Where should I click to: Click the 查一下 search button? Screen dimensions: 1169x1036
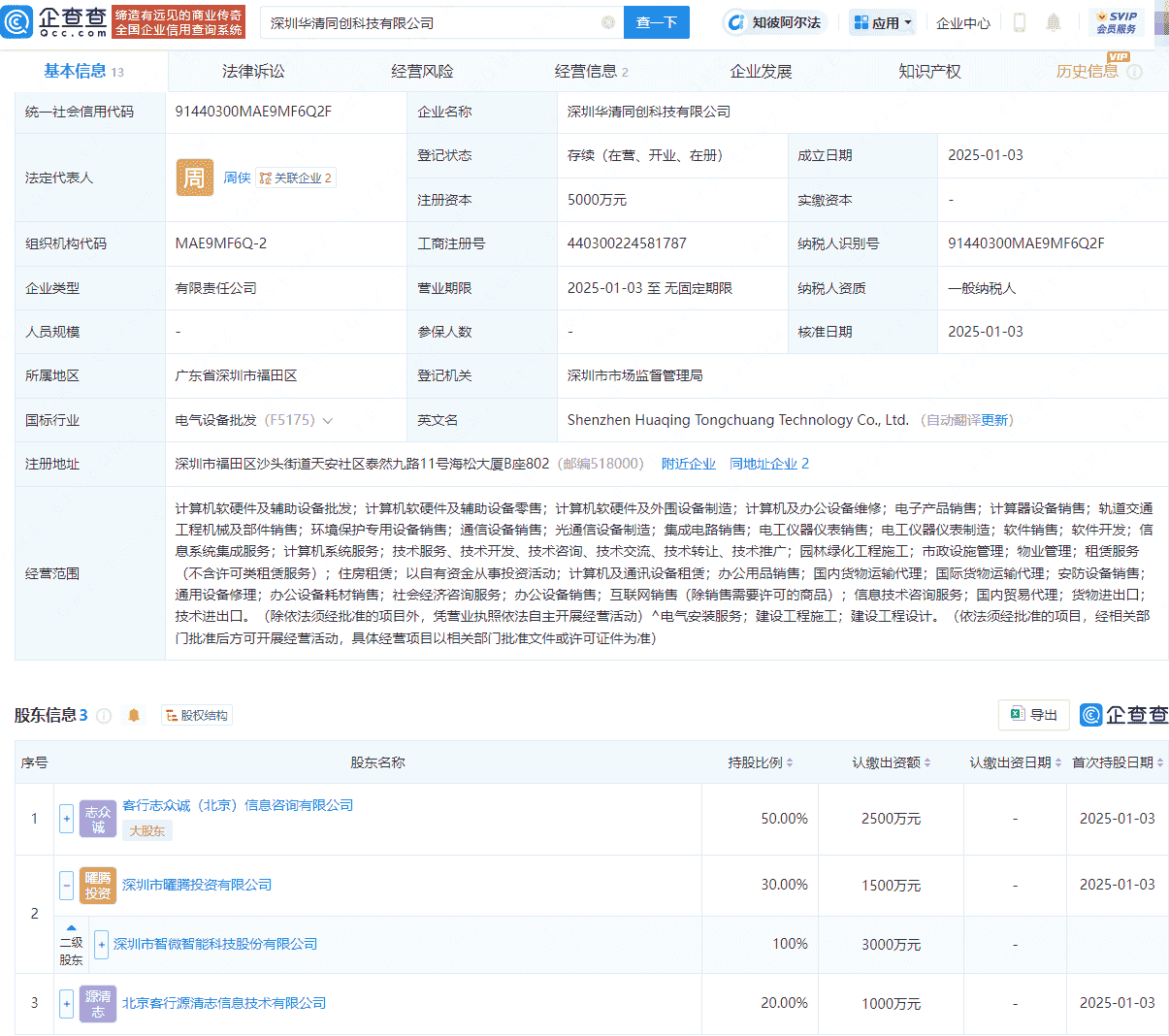(656, 22)
